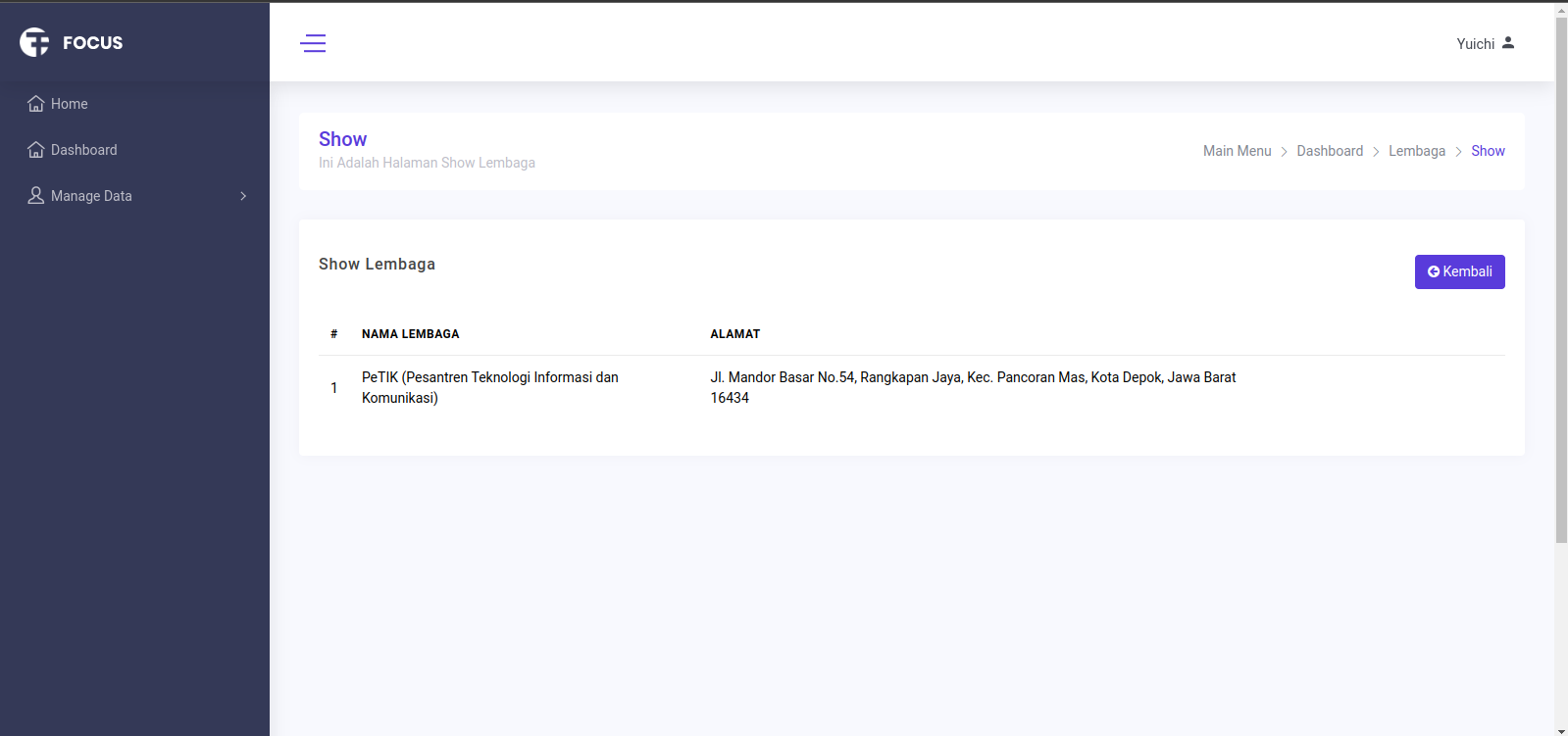Click the Dashboard house icon in sidebar
This screenshot has width=1568, height=736.
tap(36, 150)
